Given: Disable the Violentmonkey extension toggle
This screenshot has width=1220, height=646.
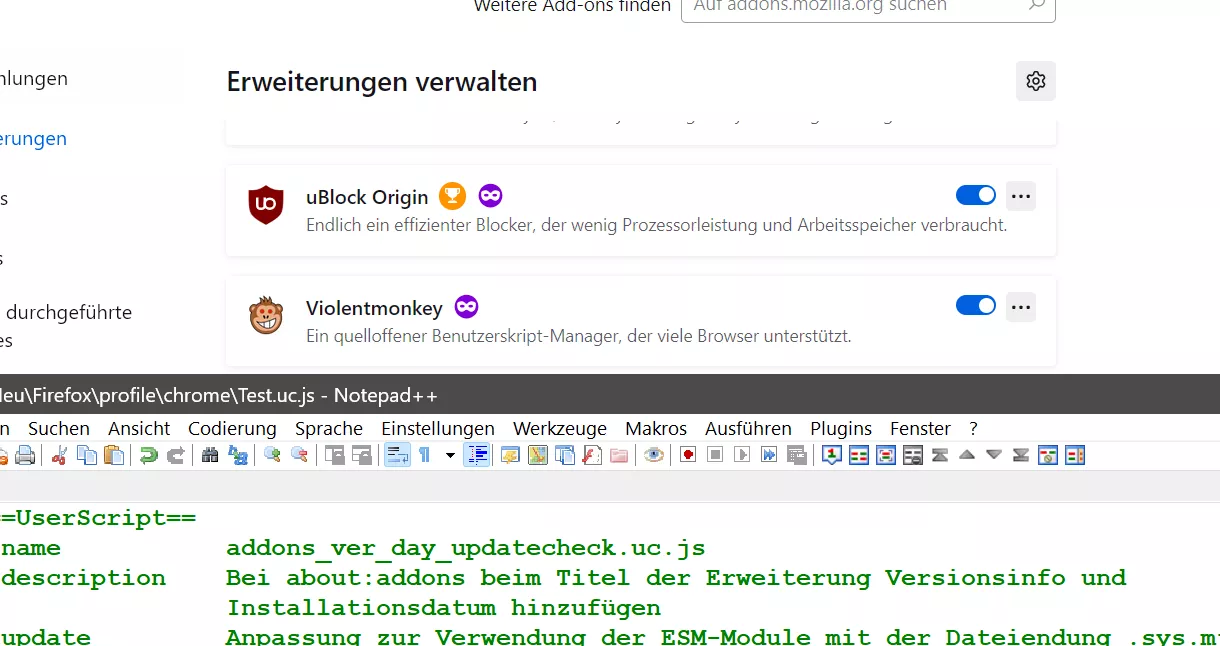Looking at the screenshot, I should tap(976, 305).
